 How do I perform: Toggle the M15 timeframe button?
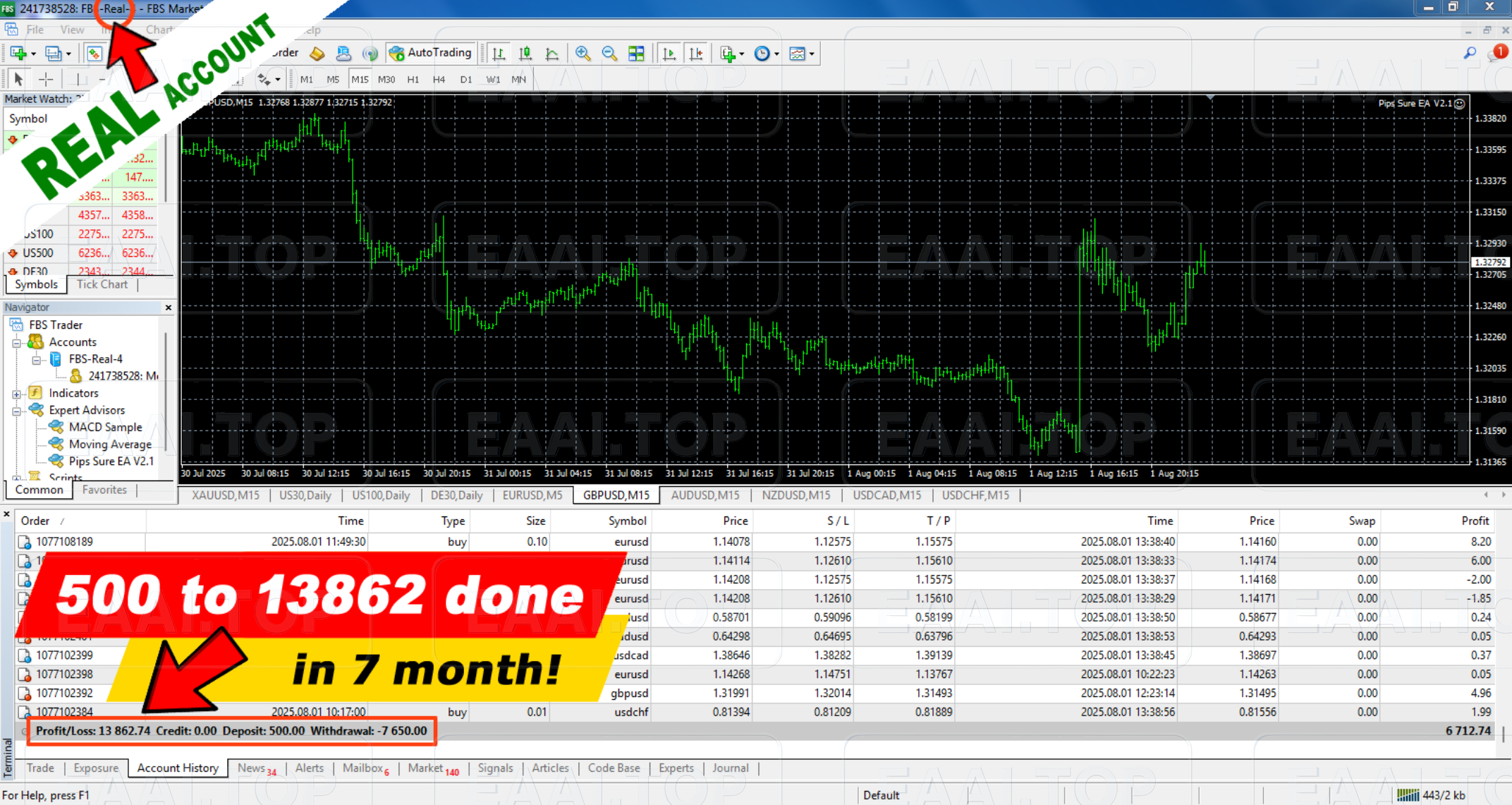[x=360, y=79]
